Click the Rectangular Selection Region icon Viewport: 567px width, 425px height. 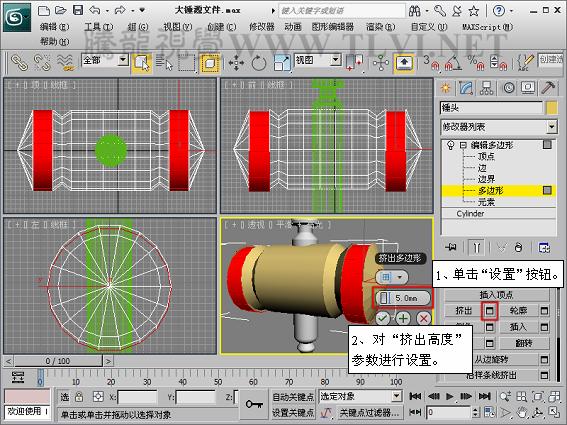[187, 63]
